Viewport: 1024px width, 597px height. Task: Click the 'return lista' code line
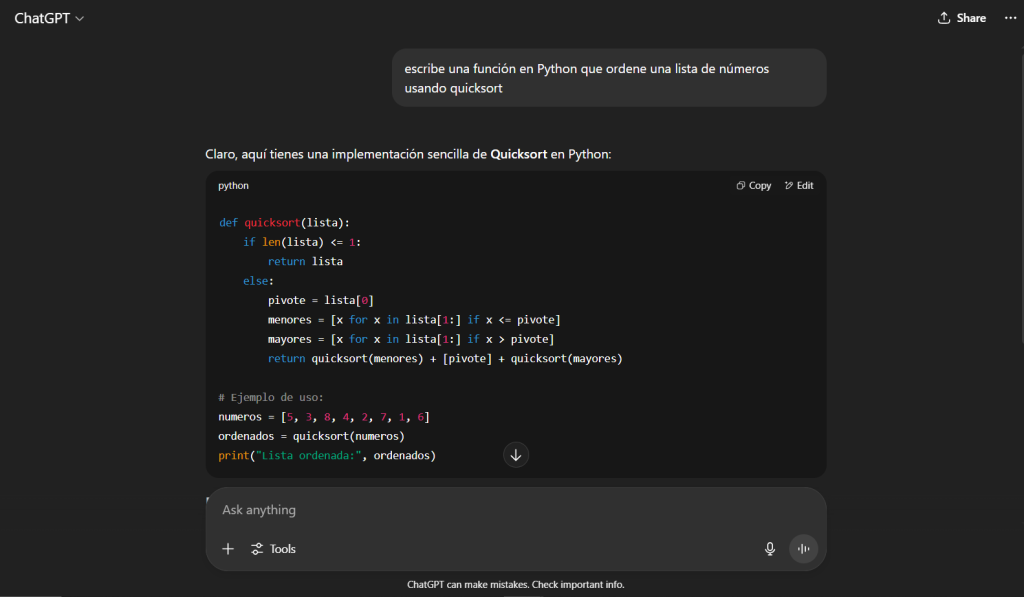[305, 261]
